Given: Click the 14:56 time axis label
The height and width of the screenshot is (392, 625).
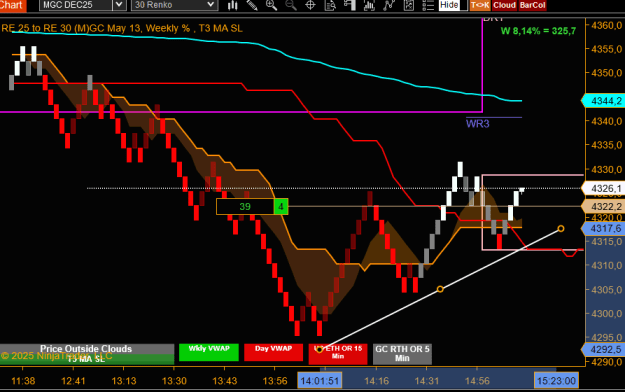Looking at the screenshot, I should click(477, 381).
